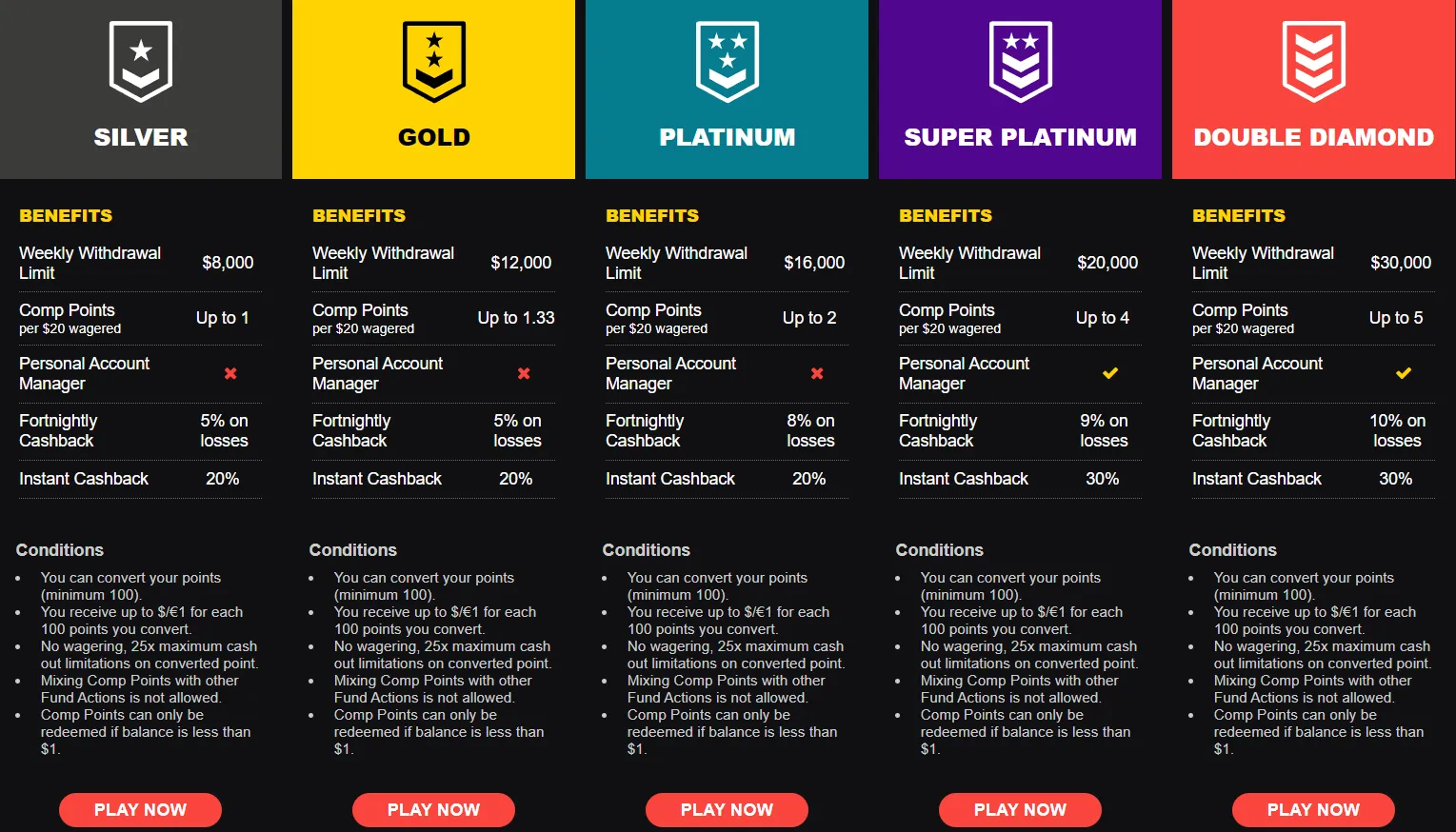Select the GOLD tier heading text
The image size is (1456, 832).
(434, 137)
